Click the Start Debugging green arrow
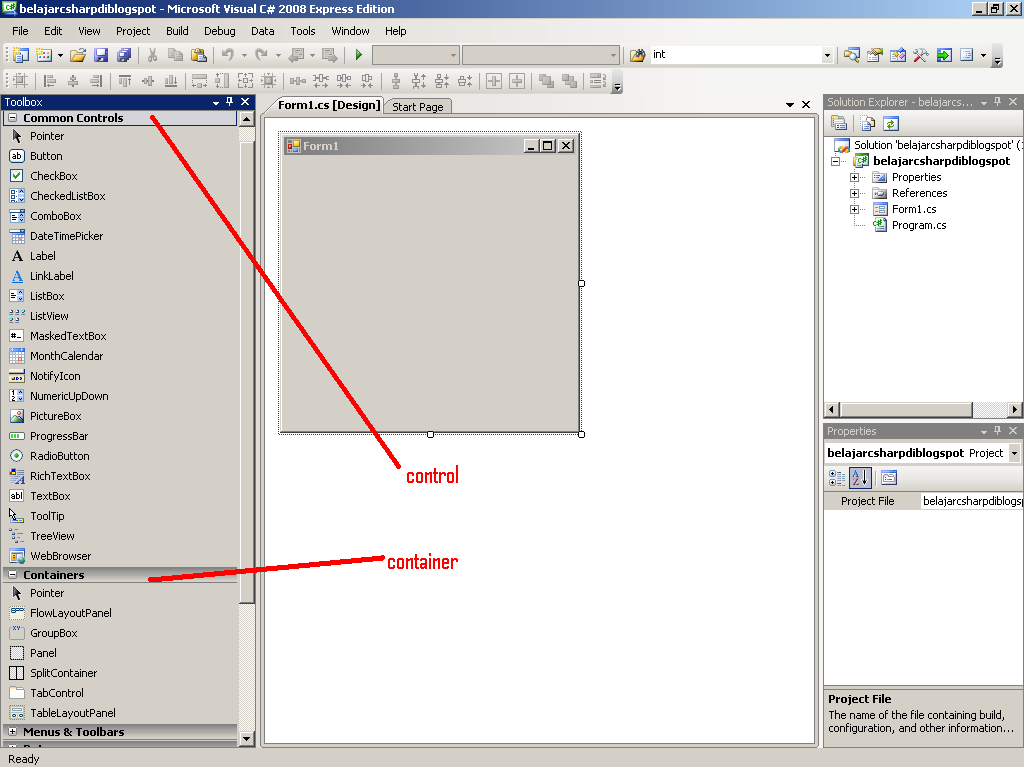The image size is (1024, 768). click(358, 55)
